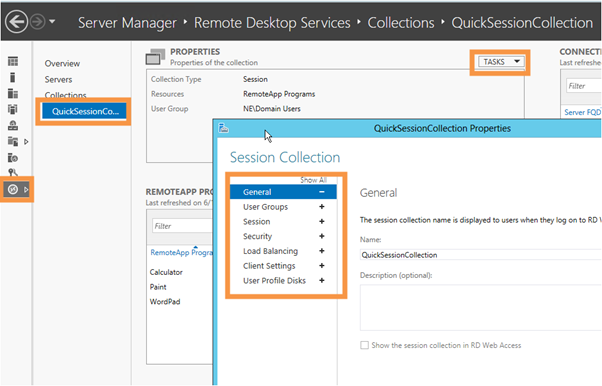This screenshot has width=602, height=386.
Task: Sort by RemoteApp Program column header
Action: [181, 252]
